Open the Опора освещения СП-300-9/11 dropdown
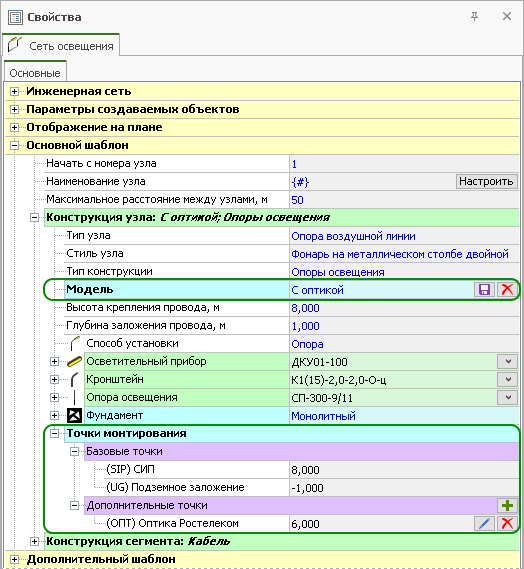The height and width of the screenshot is (569, 524). point(508,397)
